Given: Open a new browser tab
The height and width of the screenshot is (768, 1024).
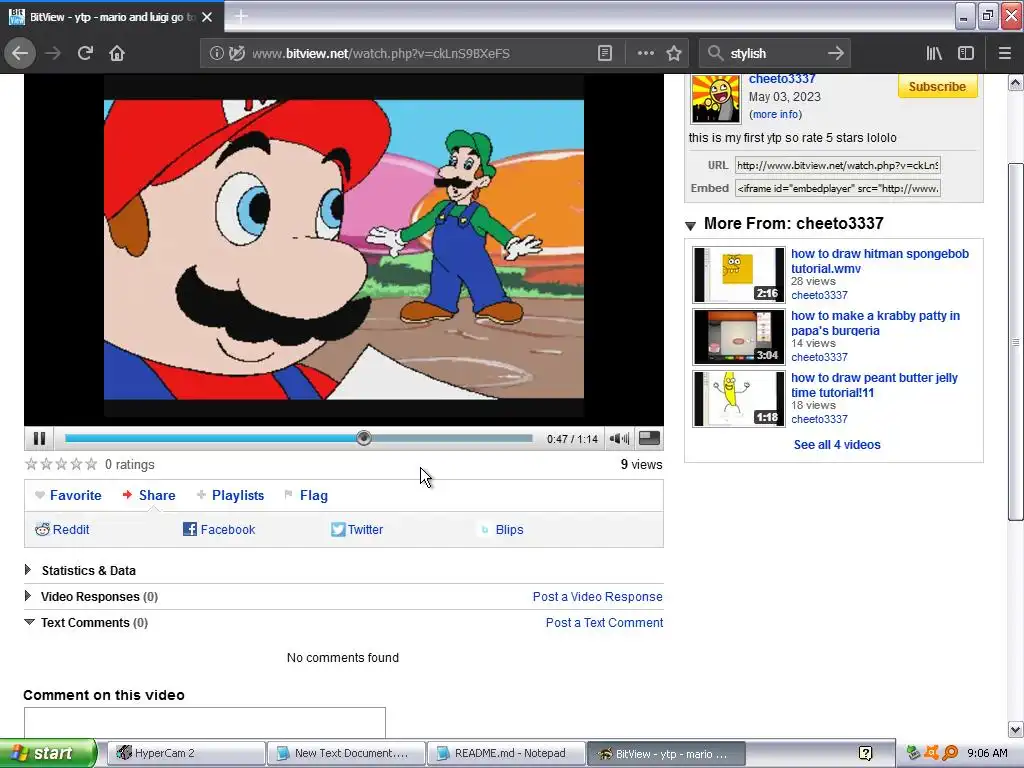Looking at the screenshot, I should [240, 16].
